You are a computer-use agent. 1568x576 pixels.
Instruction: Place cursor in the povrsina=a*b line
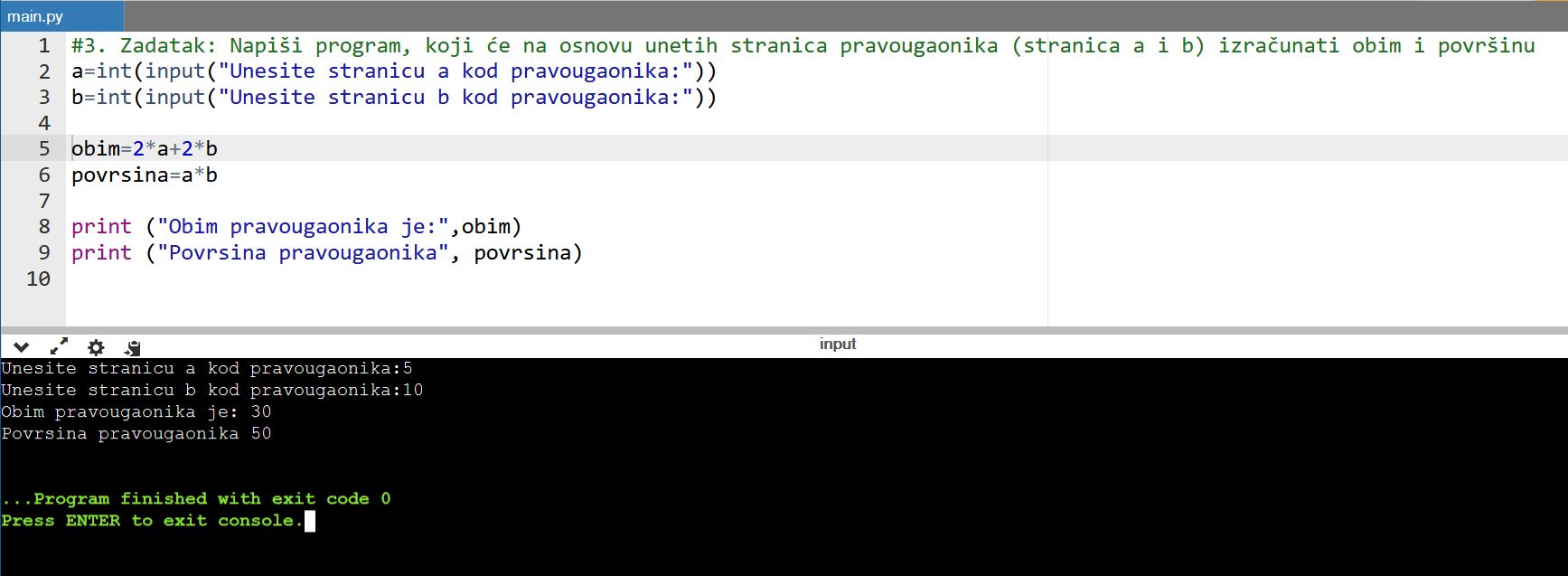145,175
